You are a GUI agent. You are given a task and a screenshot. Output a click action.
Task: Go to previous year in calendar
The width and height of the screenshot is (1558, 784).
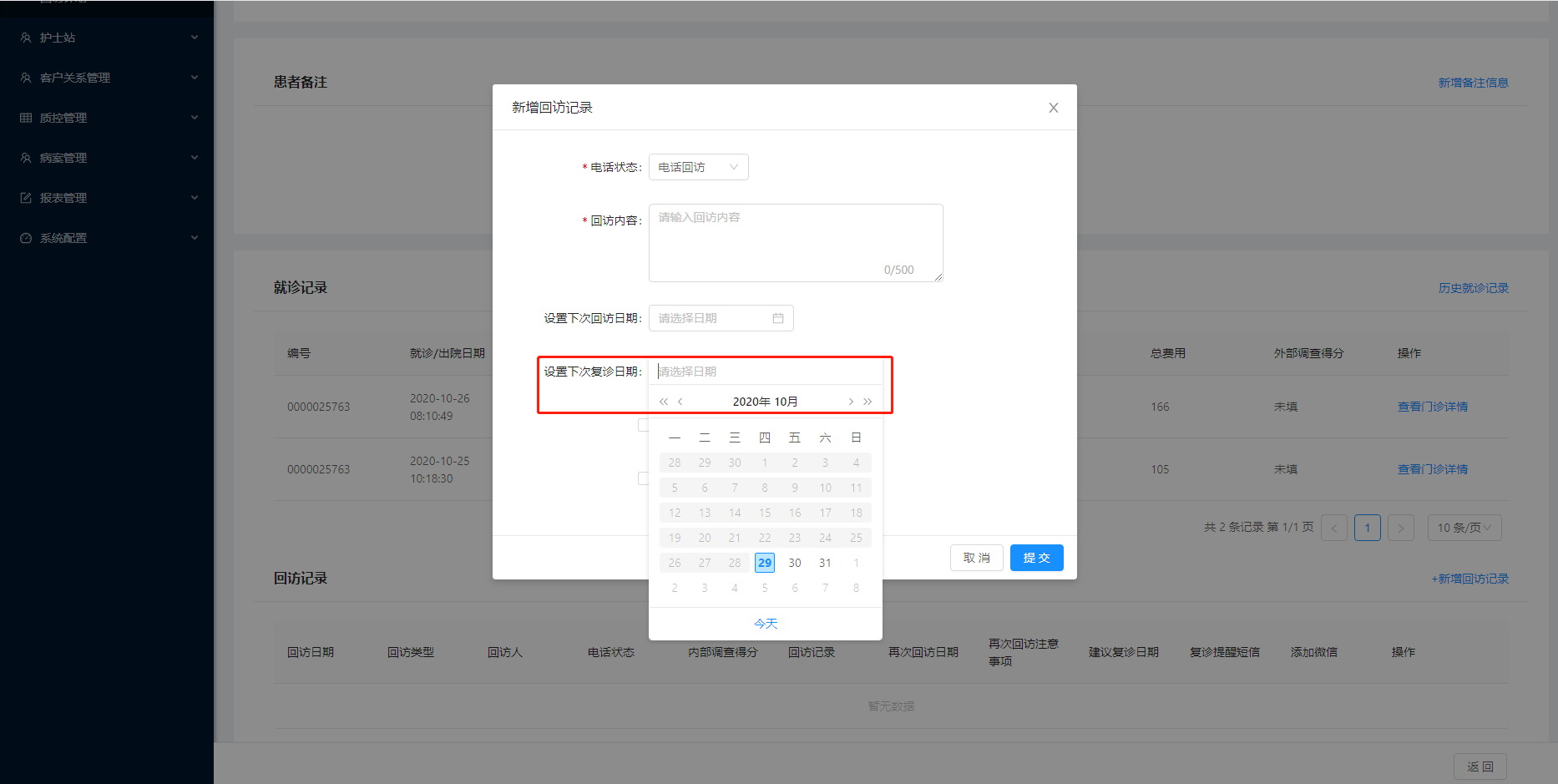(664, 402)
